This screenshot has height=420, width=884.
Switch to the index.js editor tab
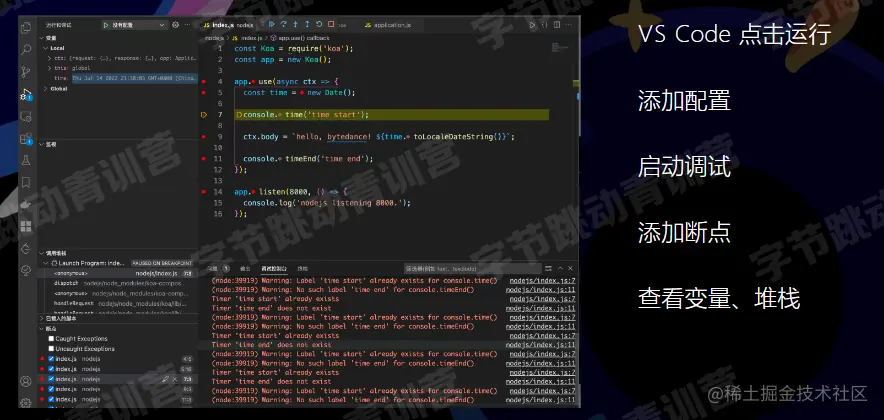tap(227, 25)
